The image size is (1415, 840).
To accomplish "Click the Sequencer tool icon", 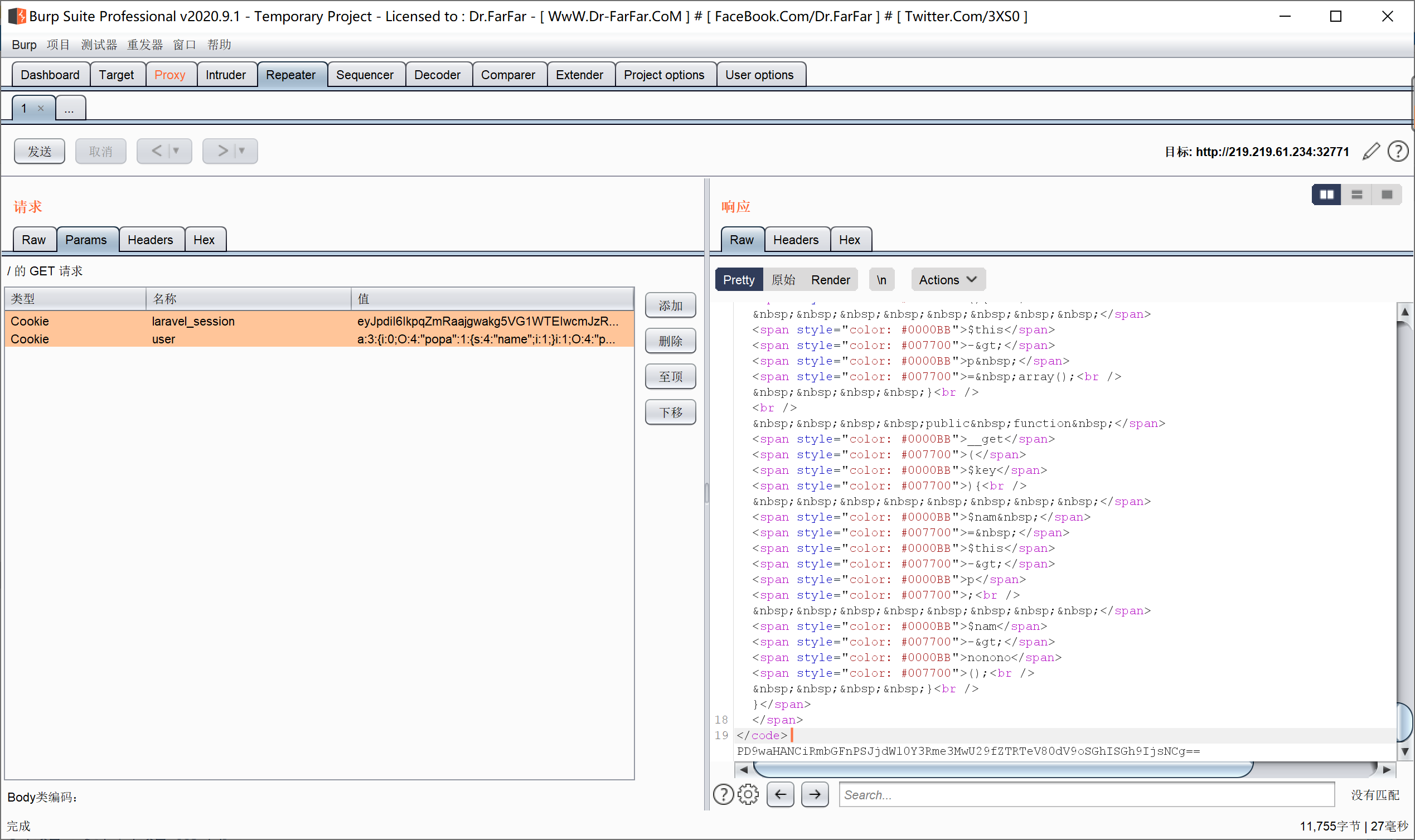I will (365, 74).
